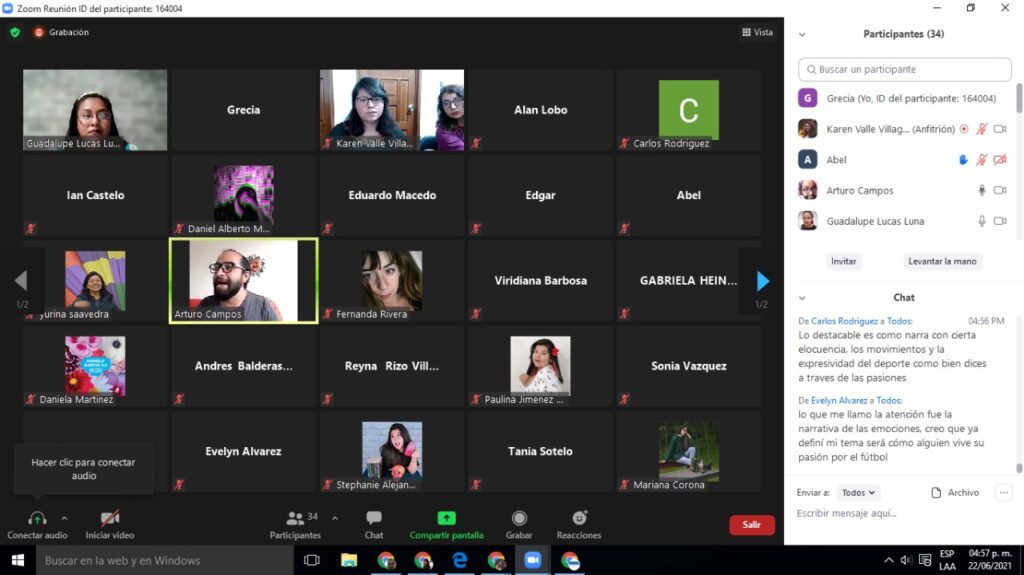Click Buscar en la web y en Windows box
Image resolution: width=1024 pixels, height=575 pixels.
click(x=165, y=561)
